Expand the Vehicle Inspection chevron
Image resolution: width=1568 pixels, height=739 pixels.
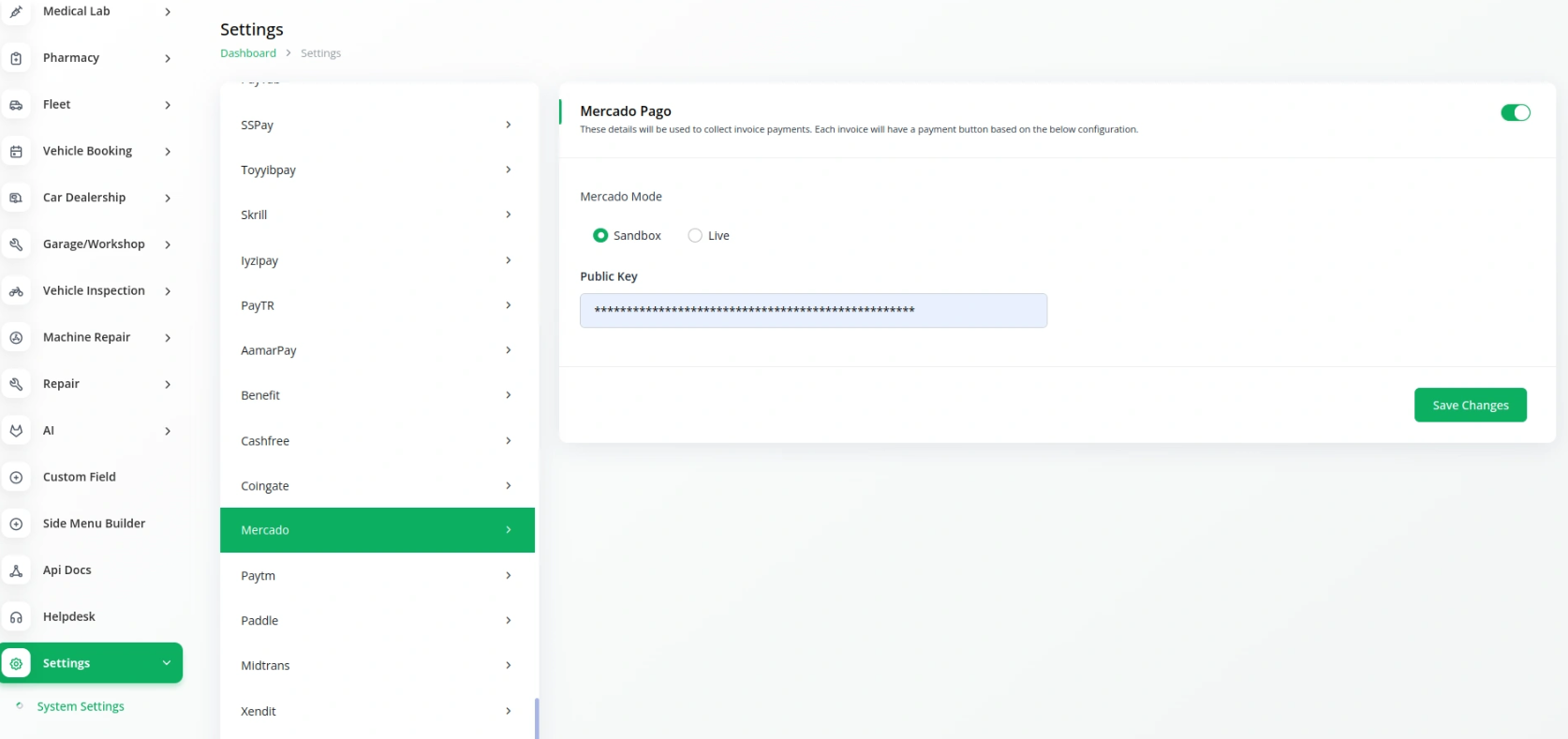click(x=168, y=291)
